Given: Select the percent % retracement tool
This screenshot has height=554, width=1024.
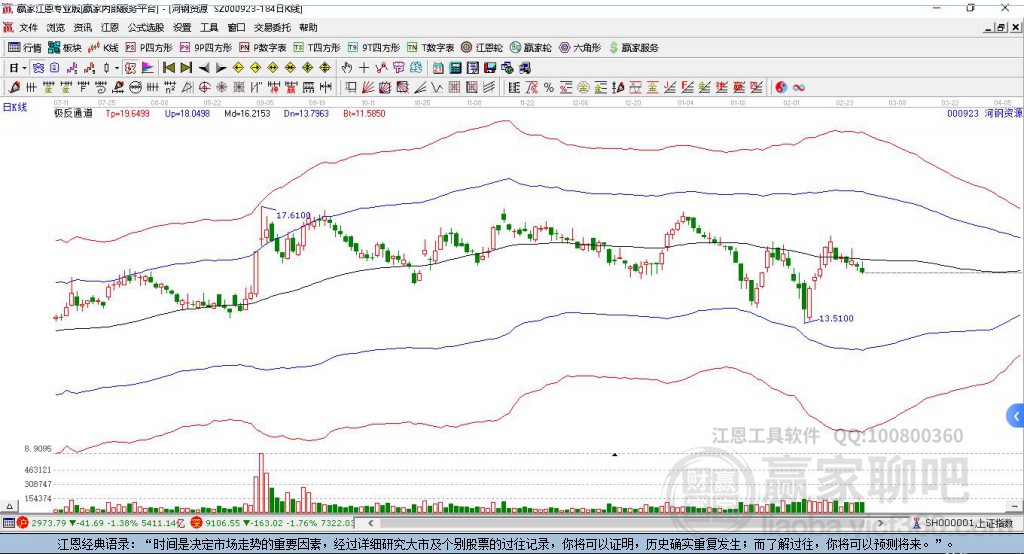Looking at the screenshot, I should (x=549, y=88).
